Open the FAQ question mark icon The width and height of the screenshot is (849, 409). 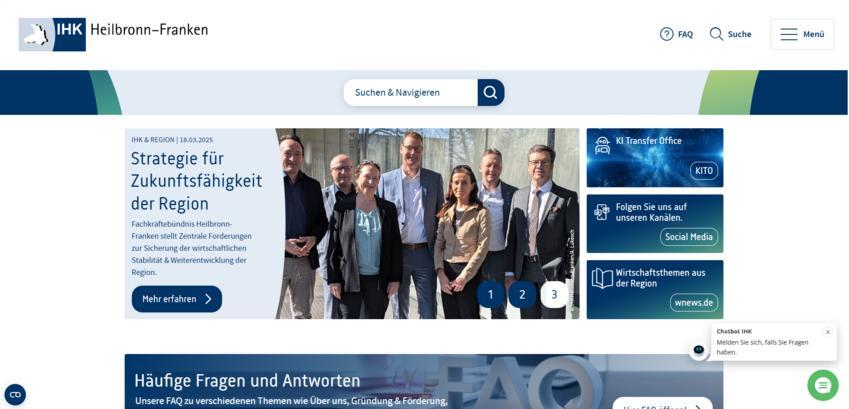pos(667,34)
